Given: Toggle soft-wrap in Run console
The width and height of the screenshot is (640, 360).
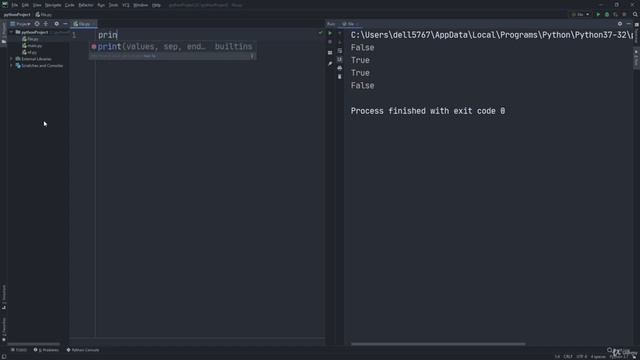Looking at the screenshot, I should click(340, 51).
